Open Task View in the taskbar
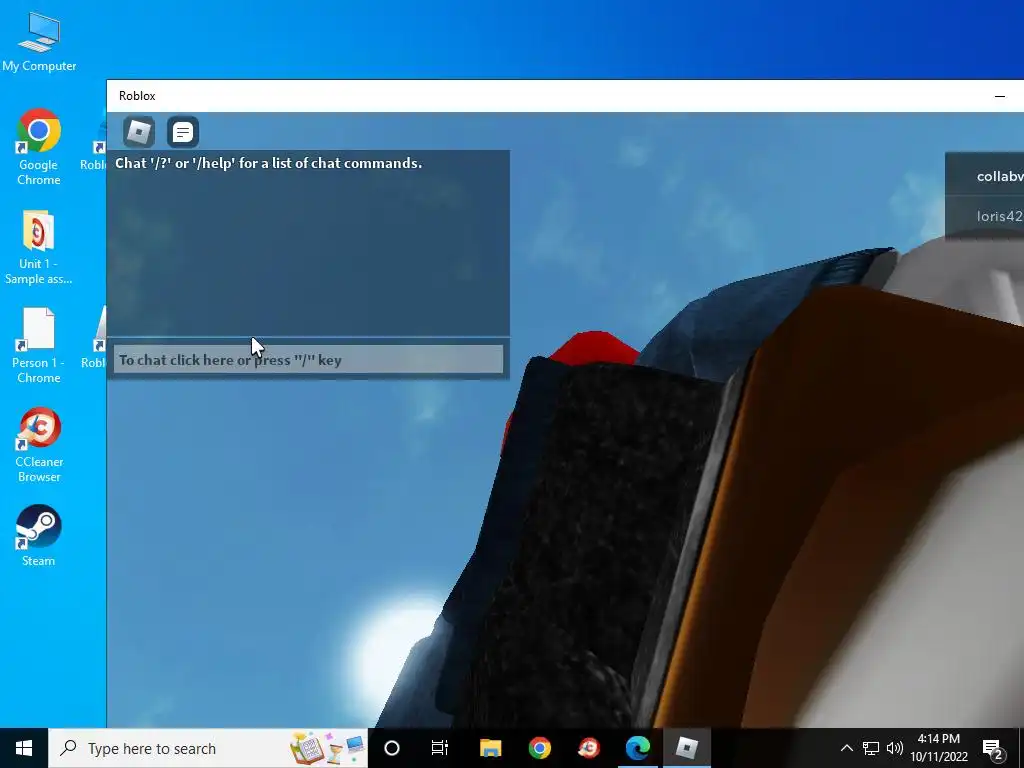Viewport: 1024px width, 768px height. tap(440, 748)
